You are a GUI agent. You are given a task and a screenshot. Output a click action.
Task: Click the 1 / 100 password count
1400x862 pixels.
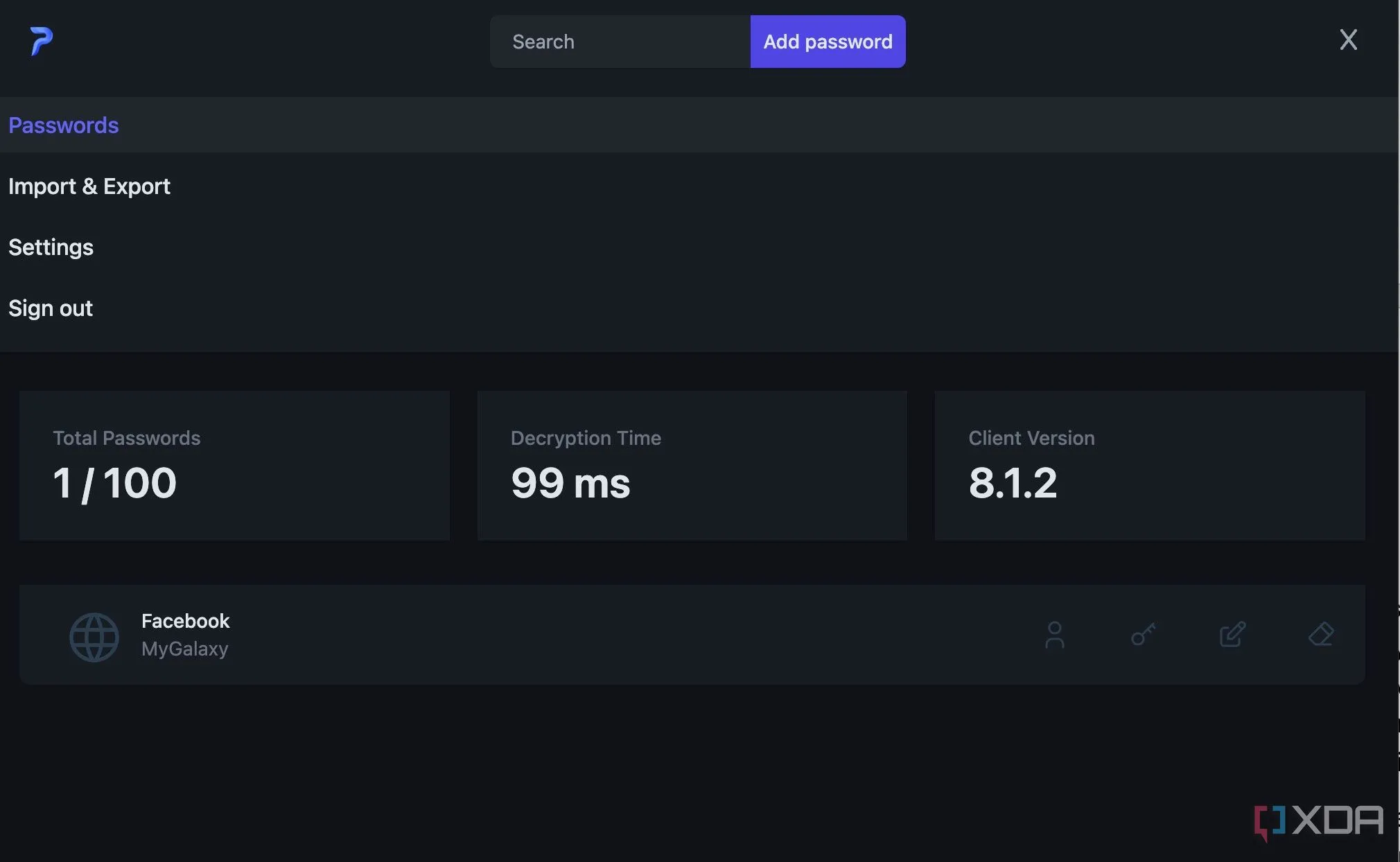tap(115, 483)
